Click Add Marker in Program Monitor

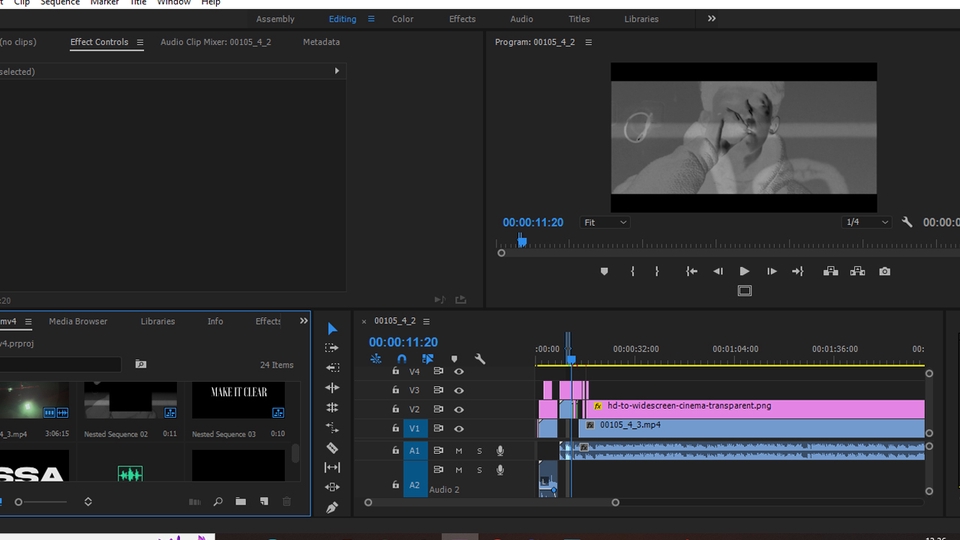pos(604,271)
